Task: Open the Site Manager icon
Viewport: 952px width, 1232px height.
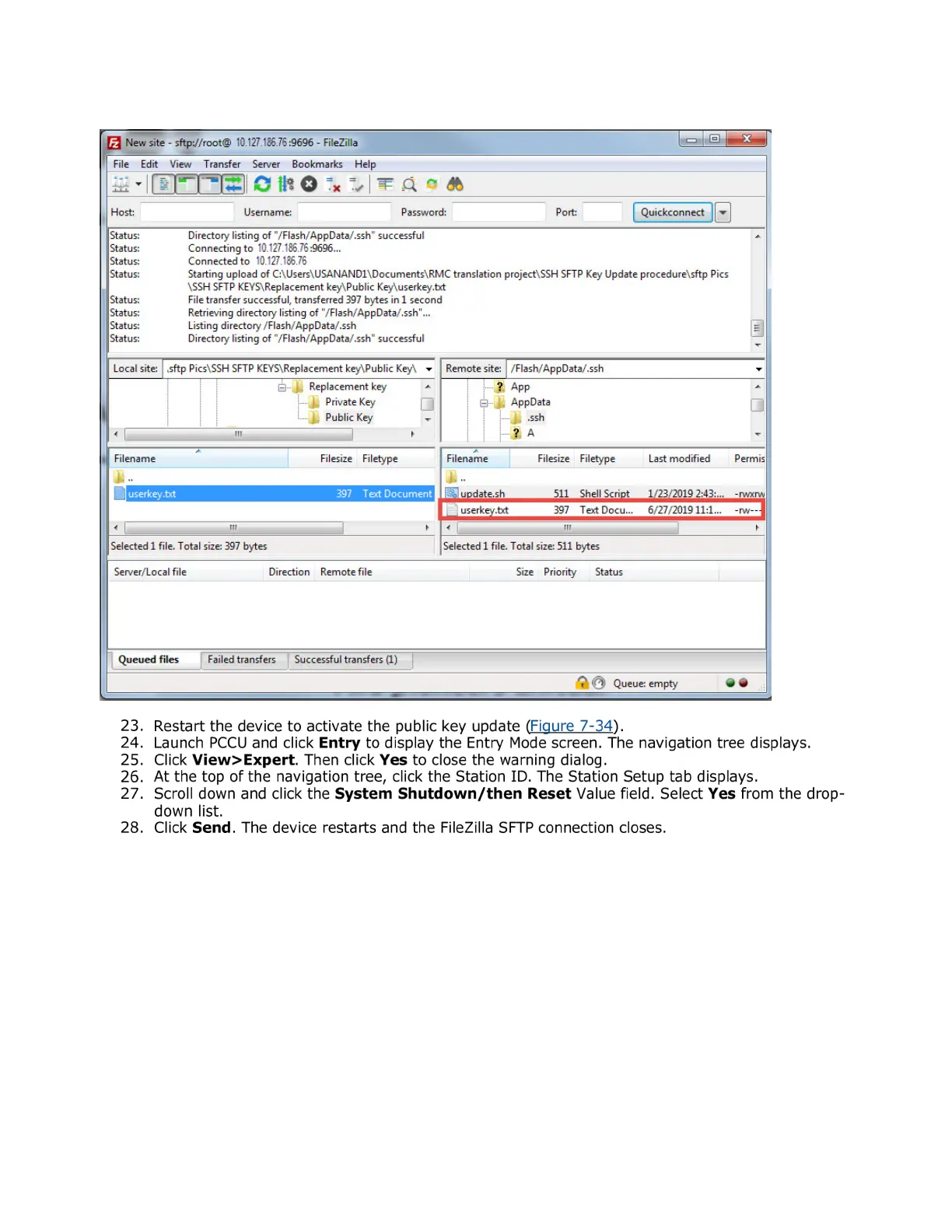Action: pos(121,184)
